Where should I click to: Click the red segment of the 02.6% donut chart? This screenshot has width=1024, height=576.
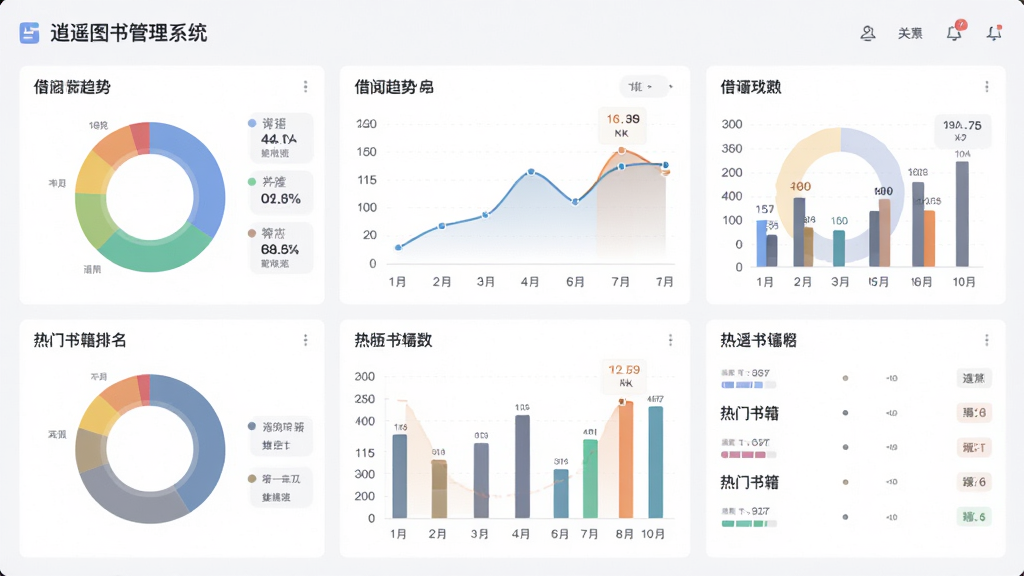[x=140, y=137]
